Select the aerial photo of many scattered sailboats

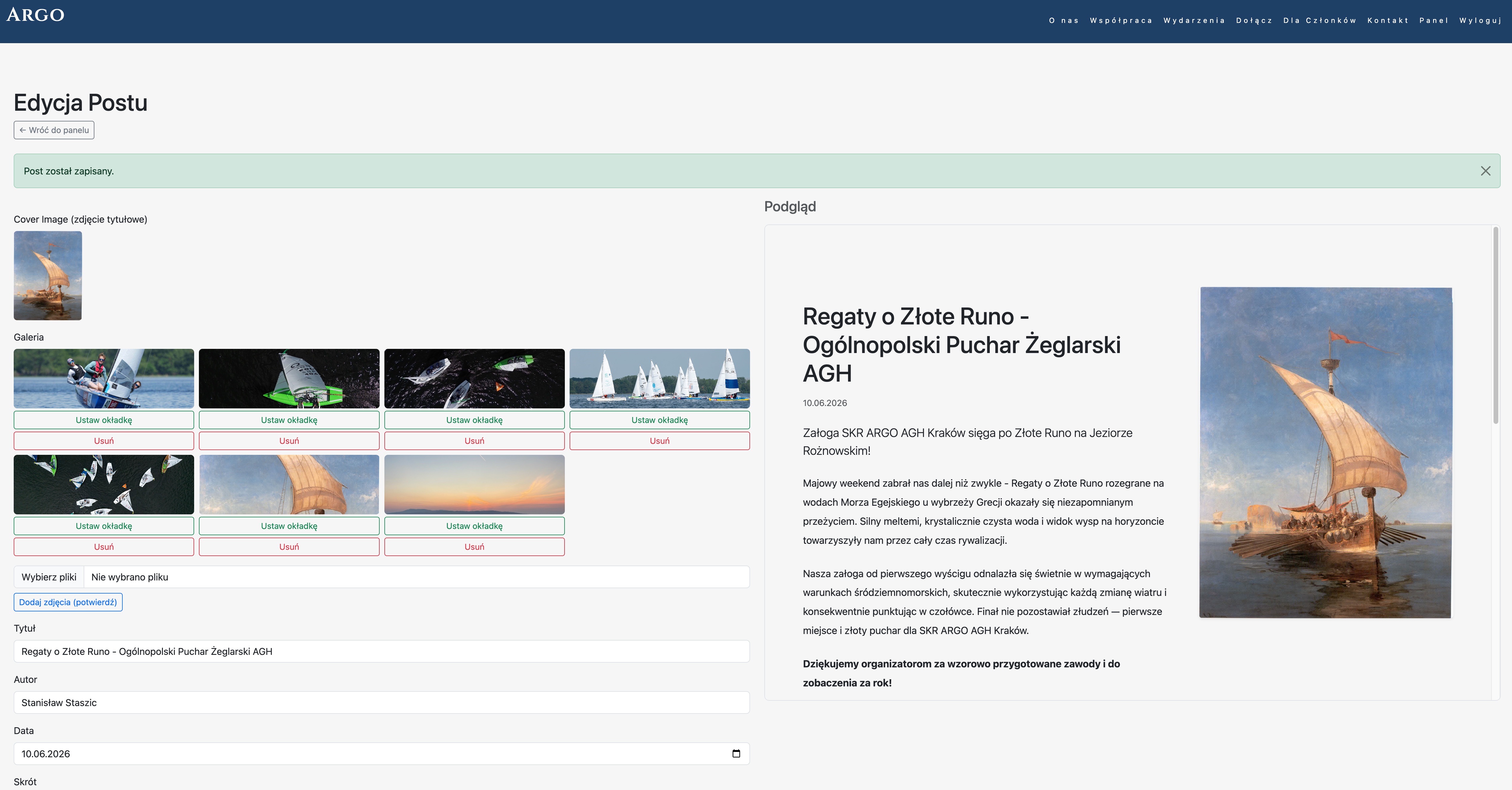click(104, 484)
